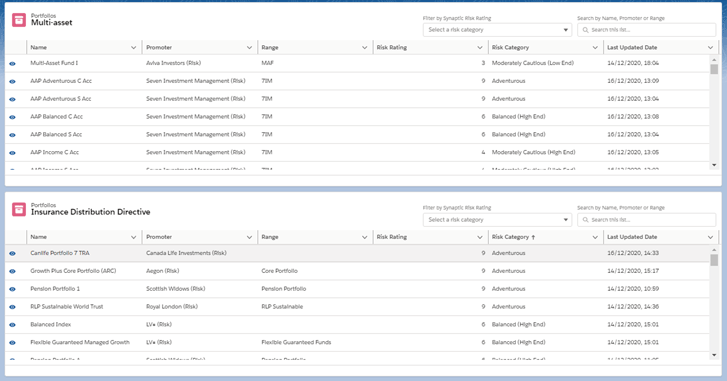This screenshot has height=381, width=727.
Task: Click eye icon for Balanced Index row
Action: (x=13, y=325)
